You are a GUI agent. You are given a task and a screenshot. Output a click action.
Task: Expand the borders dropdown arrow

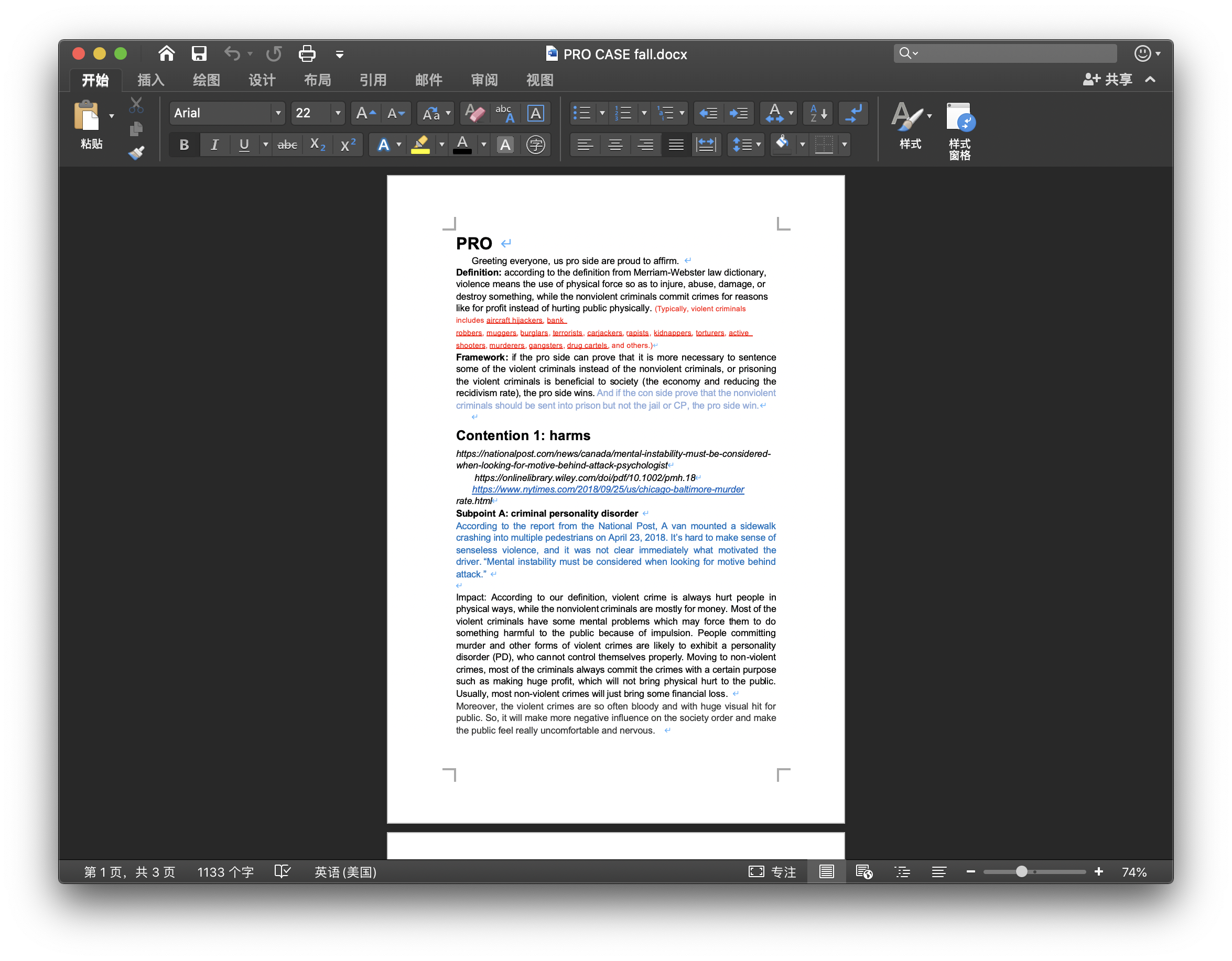coord(844,145)
